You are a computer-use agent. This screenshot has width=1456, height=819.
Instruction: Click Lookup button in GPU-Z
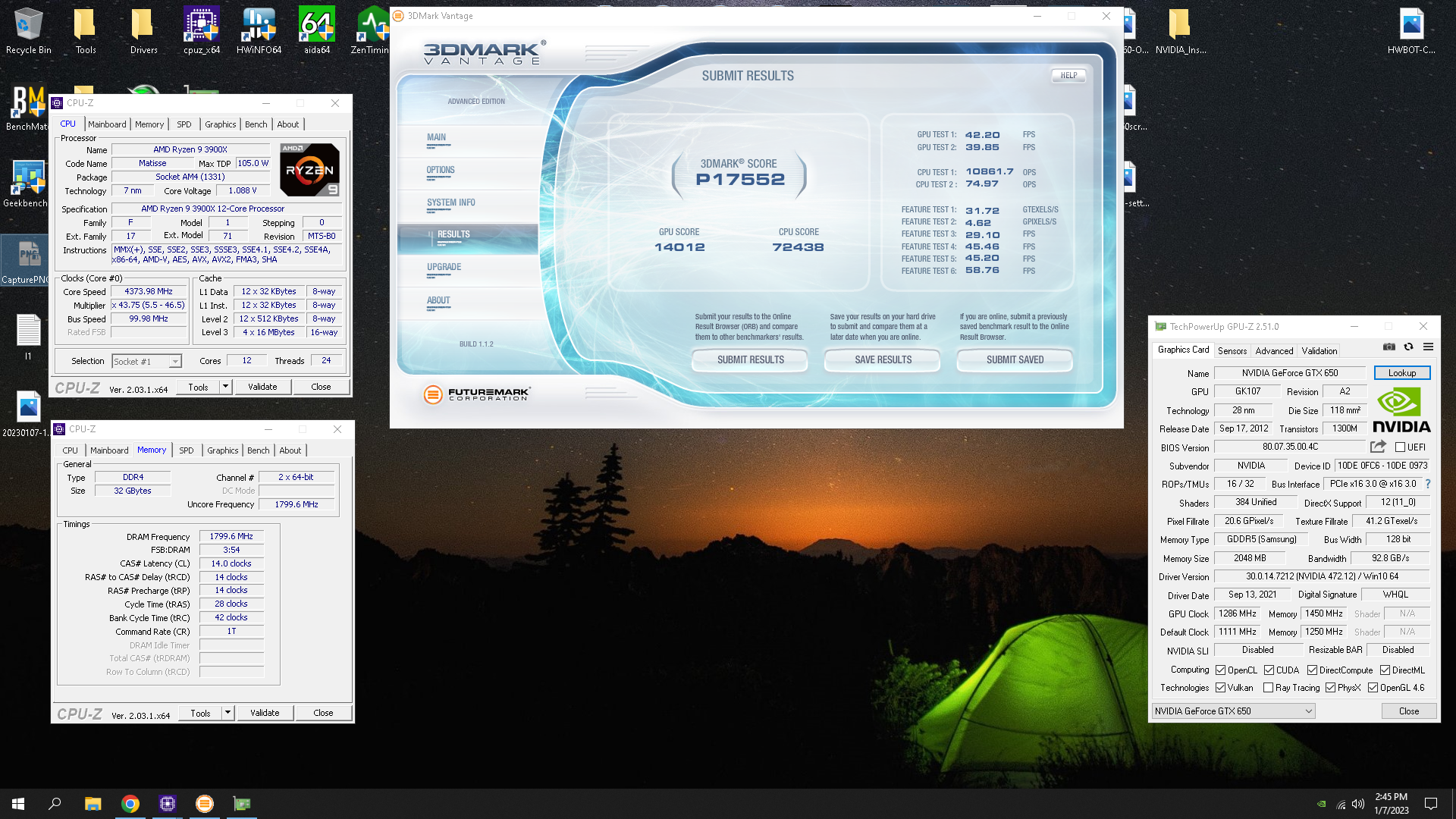pos(1402,373)
